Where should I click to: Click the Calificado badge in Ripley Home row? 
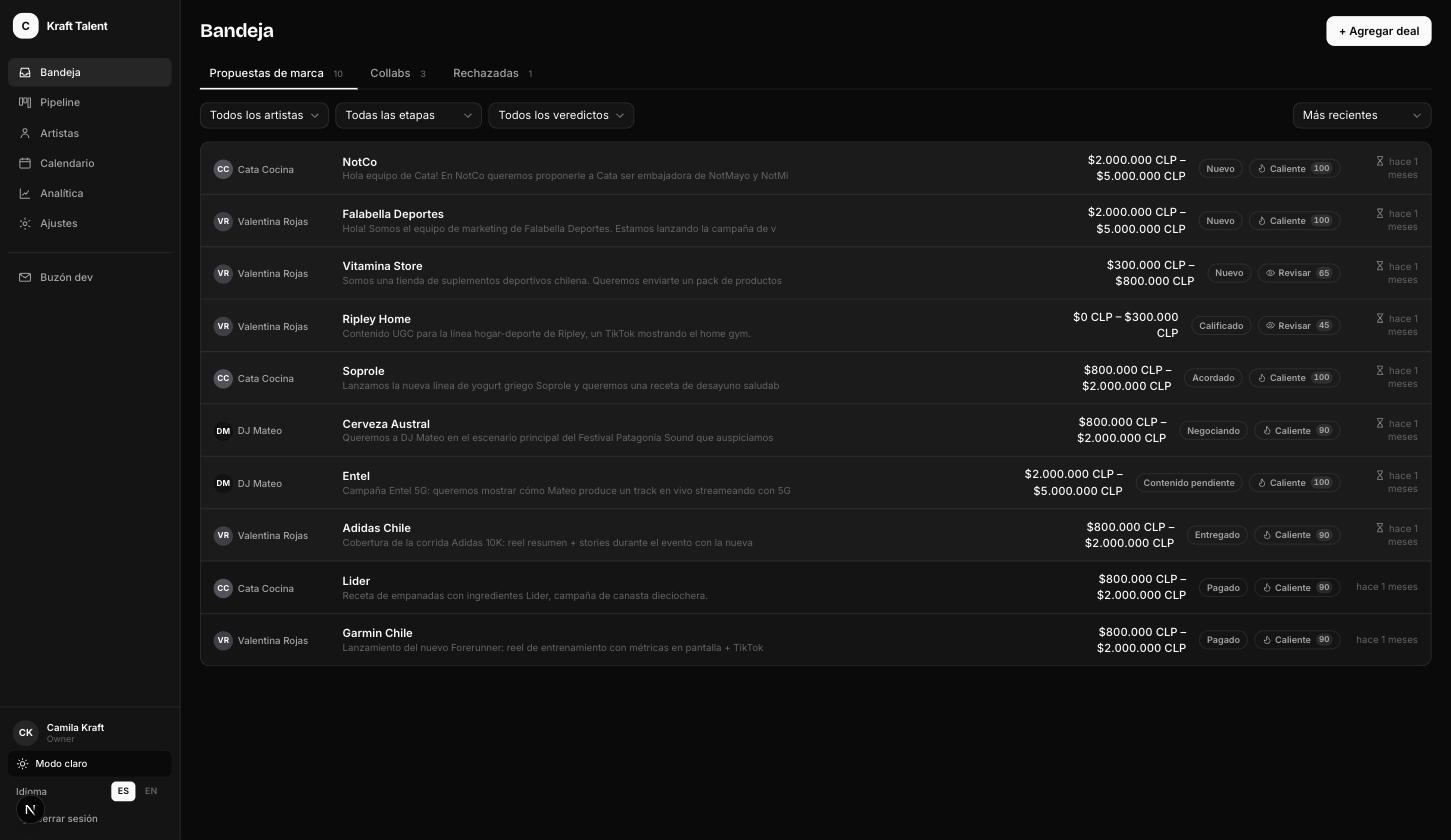pos(1221,326)
